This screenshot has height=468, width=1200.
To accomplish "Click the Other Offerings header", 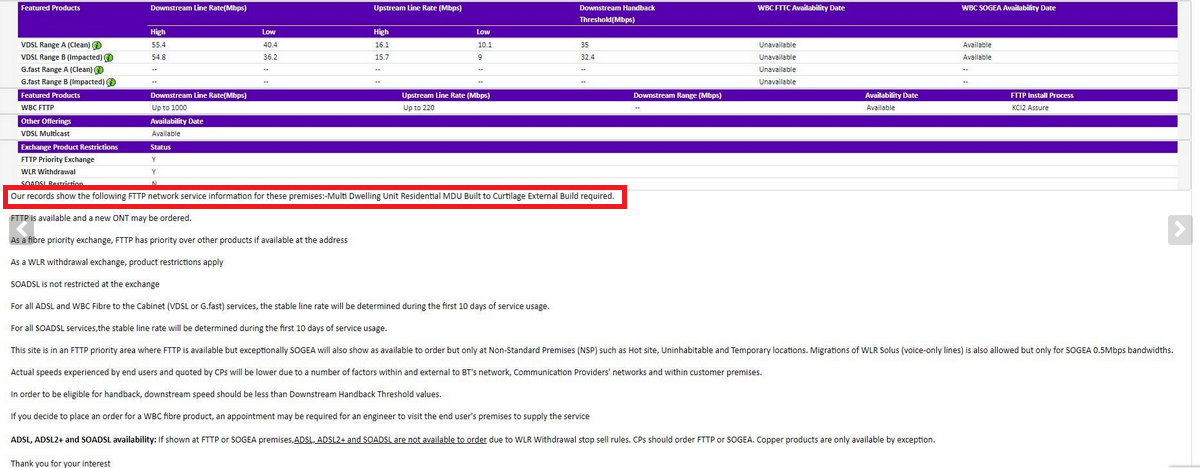I will (x=45, y=121).
